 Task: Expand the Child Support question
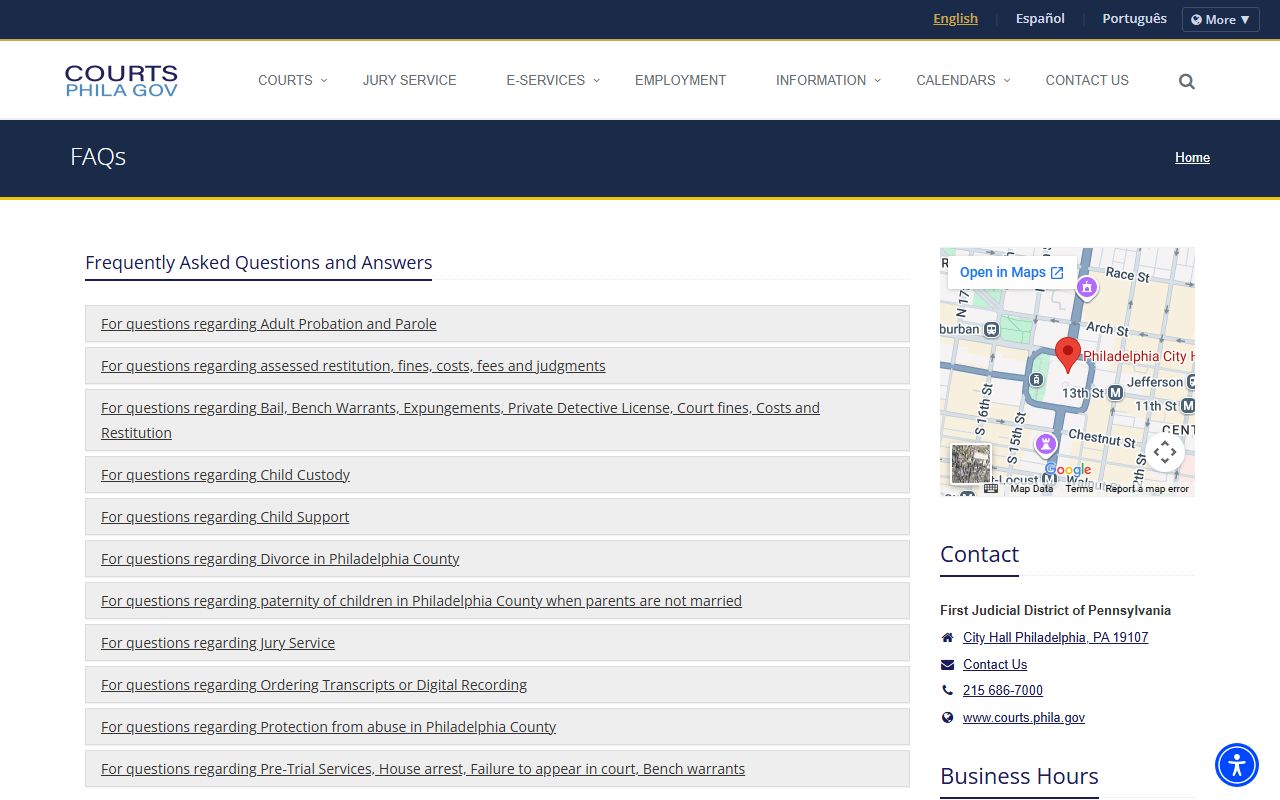(x=497, y=517)
